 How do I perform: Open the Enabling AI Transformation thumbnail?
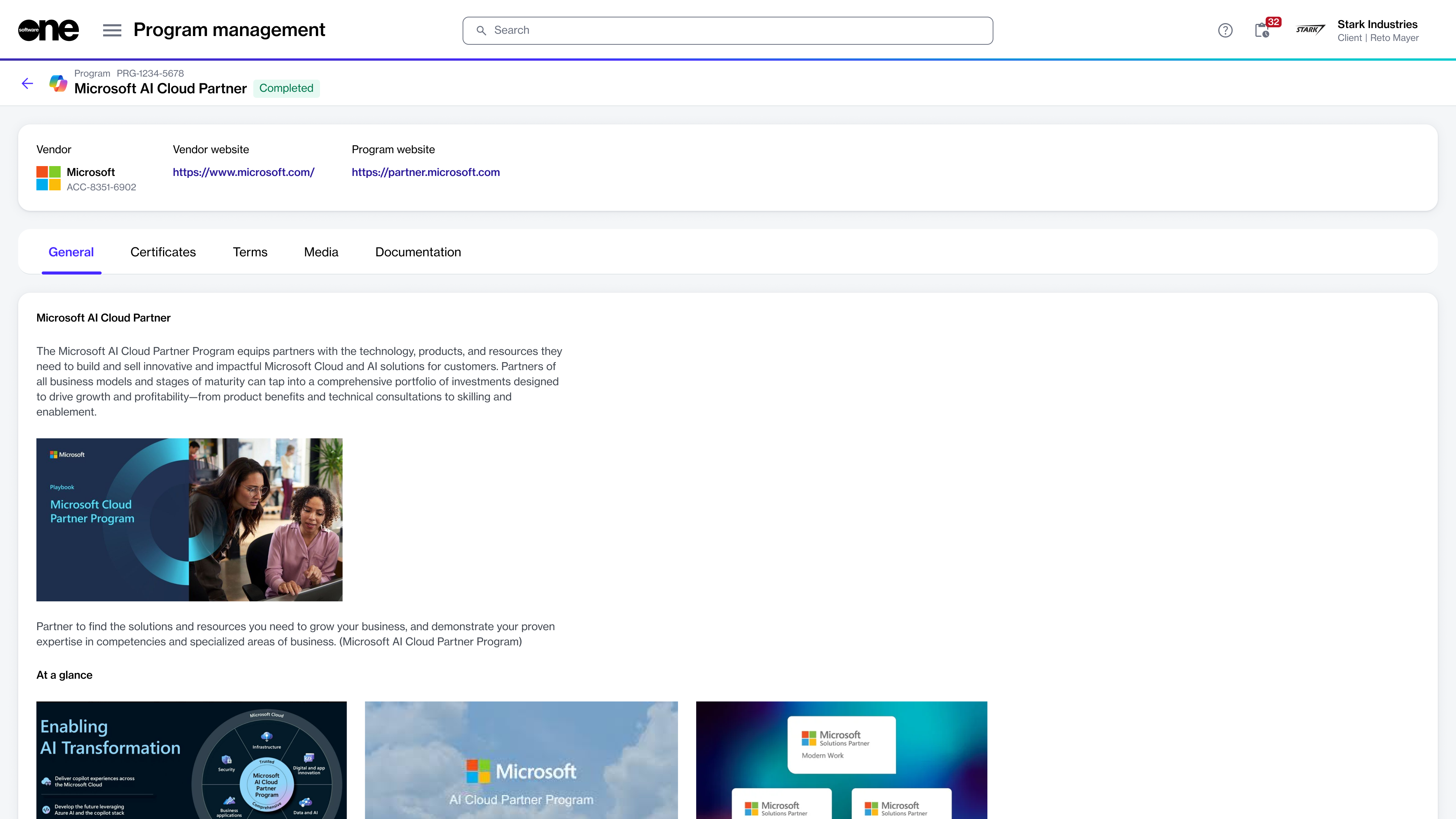coord(191,759)
